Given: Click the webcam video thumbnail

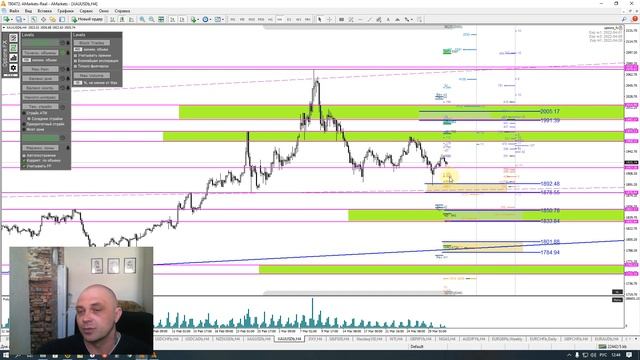Looking at the screenshot, I should 81,300.
